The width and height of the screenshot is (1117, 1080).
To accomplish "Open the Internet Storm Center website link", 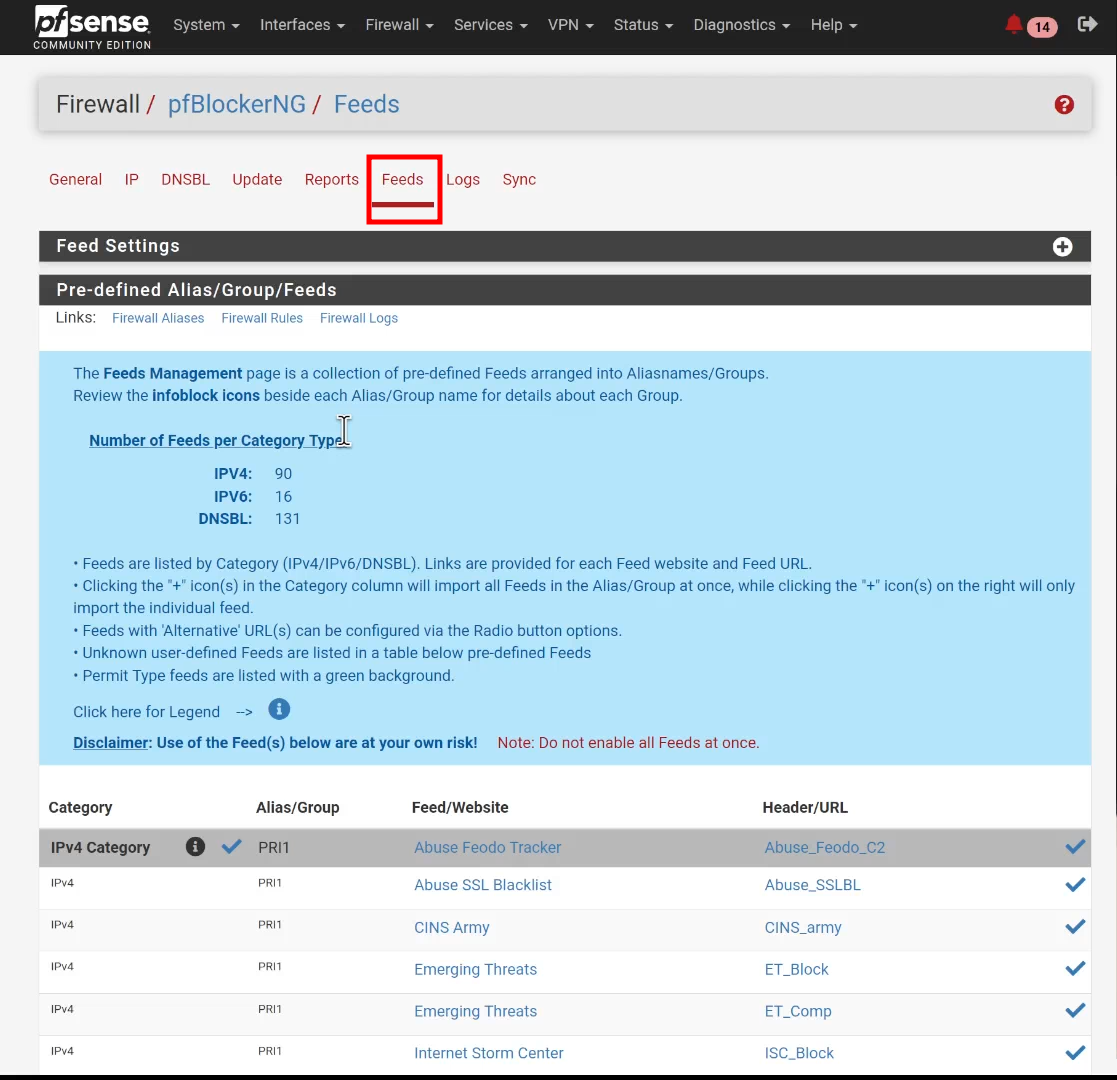I will point(489,1053).
